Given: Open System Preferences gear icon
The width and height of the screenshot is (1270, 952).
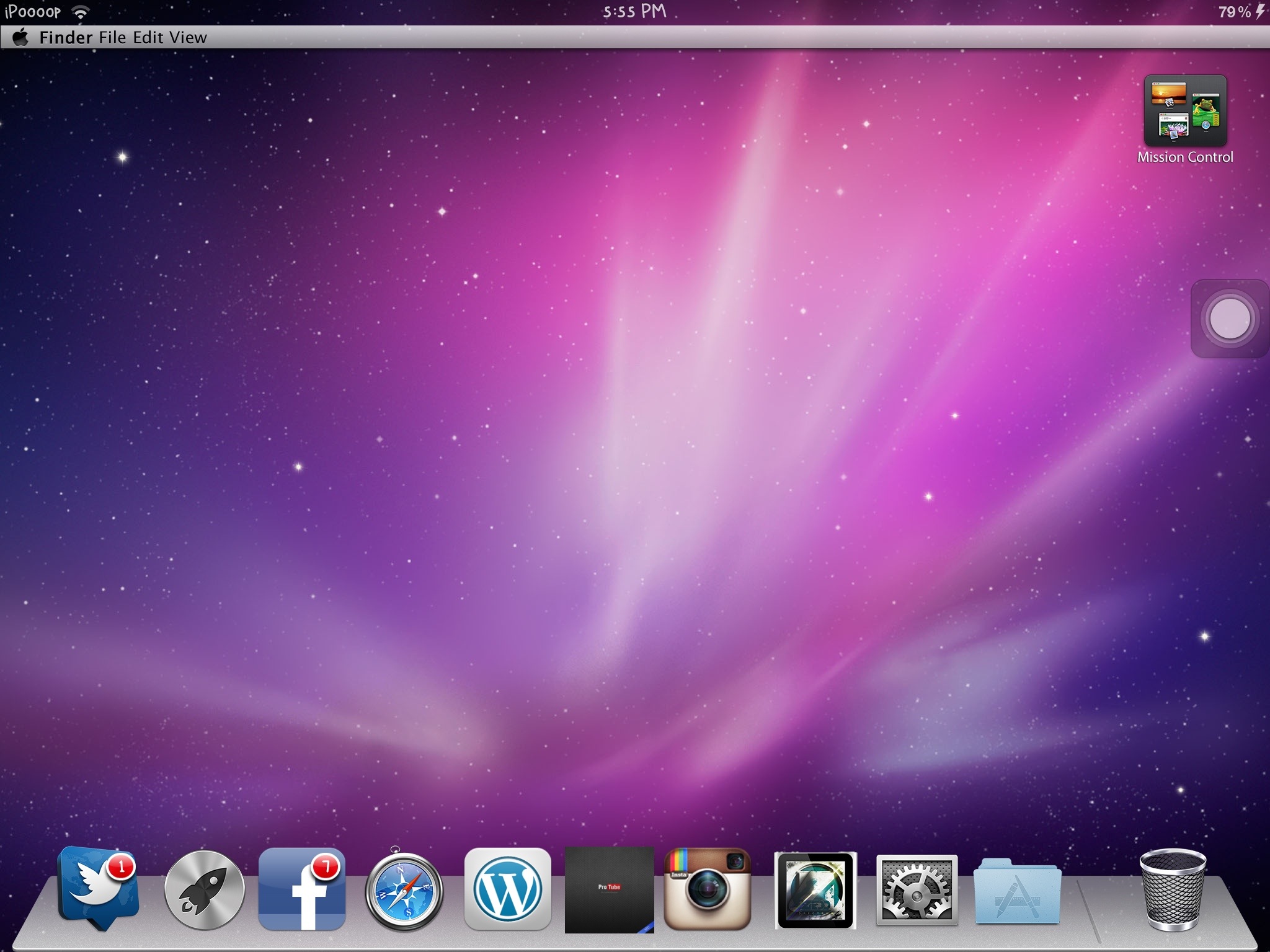Looking at the screenshot, I should [x=917, y=890].
